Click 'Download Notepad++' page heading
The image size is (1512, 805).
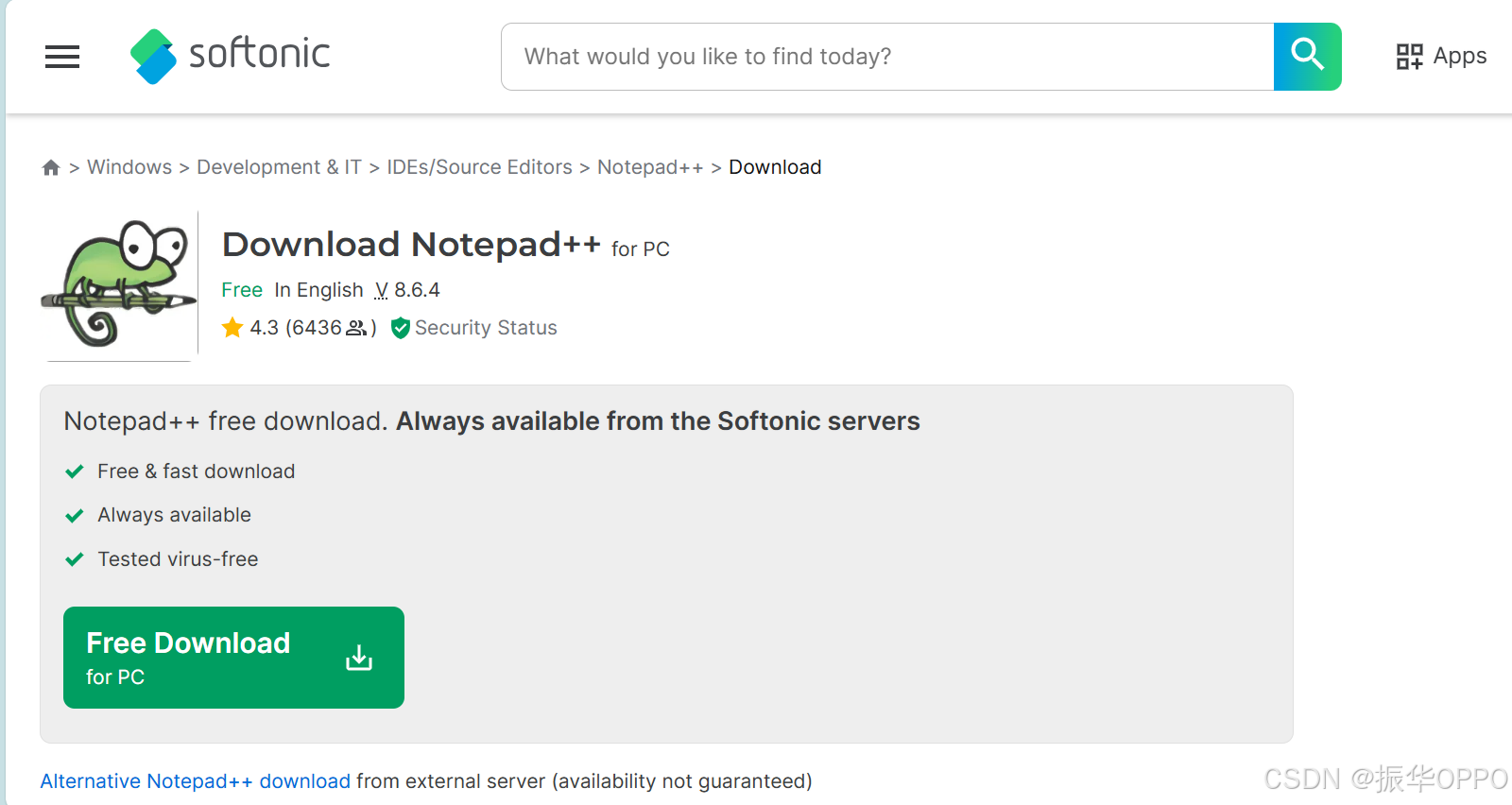pyautogui.click(x=411, y=245)
